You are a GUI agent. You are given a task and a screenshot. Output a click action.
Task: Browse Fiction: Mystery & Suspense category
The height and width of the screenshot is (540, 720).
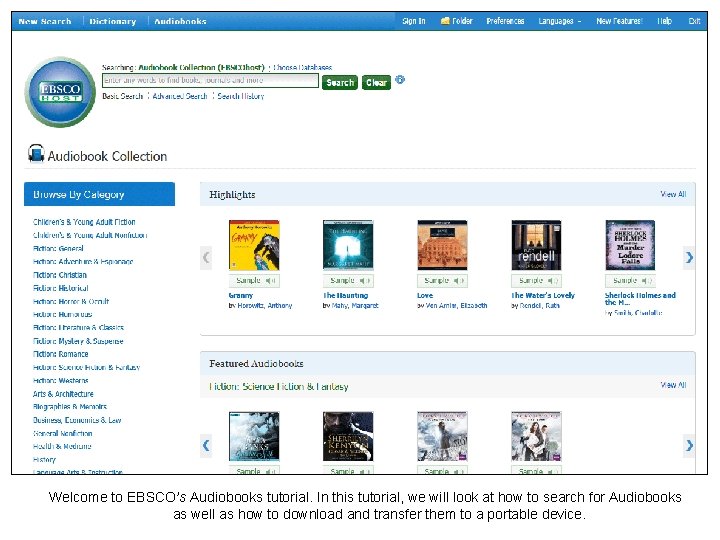click(x=78, y=341)
